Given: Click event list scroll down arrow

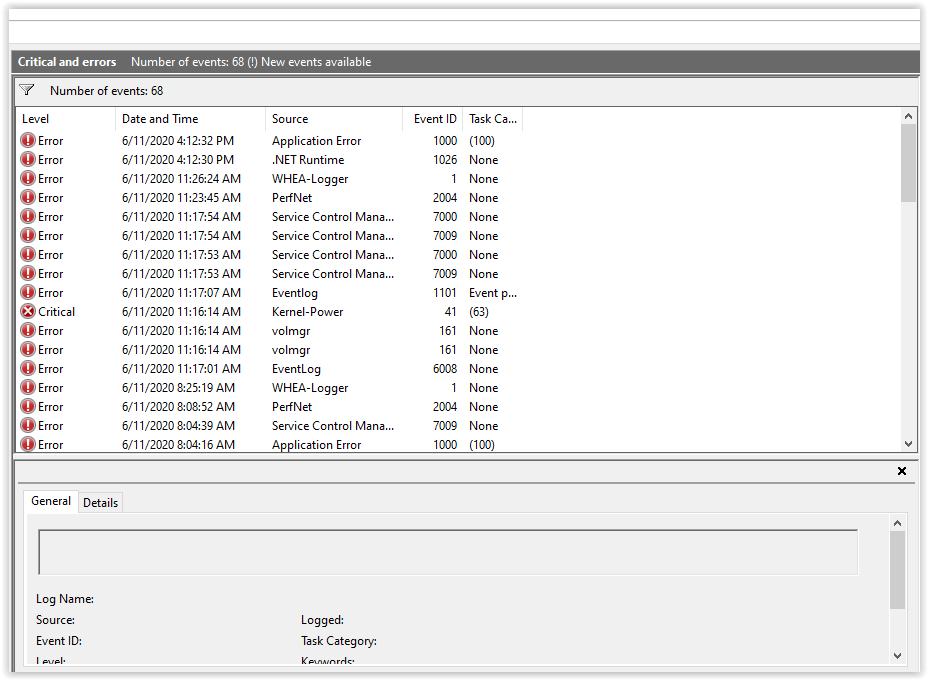Looking at the screenshot, I should [908, 444].
